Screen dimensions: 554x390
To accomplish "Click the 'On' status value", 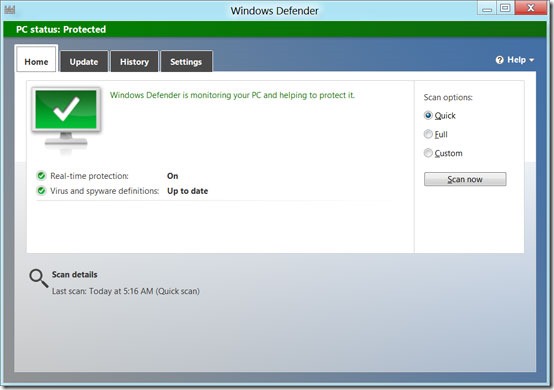I will coord(172,176).
